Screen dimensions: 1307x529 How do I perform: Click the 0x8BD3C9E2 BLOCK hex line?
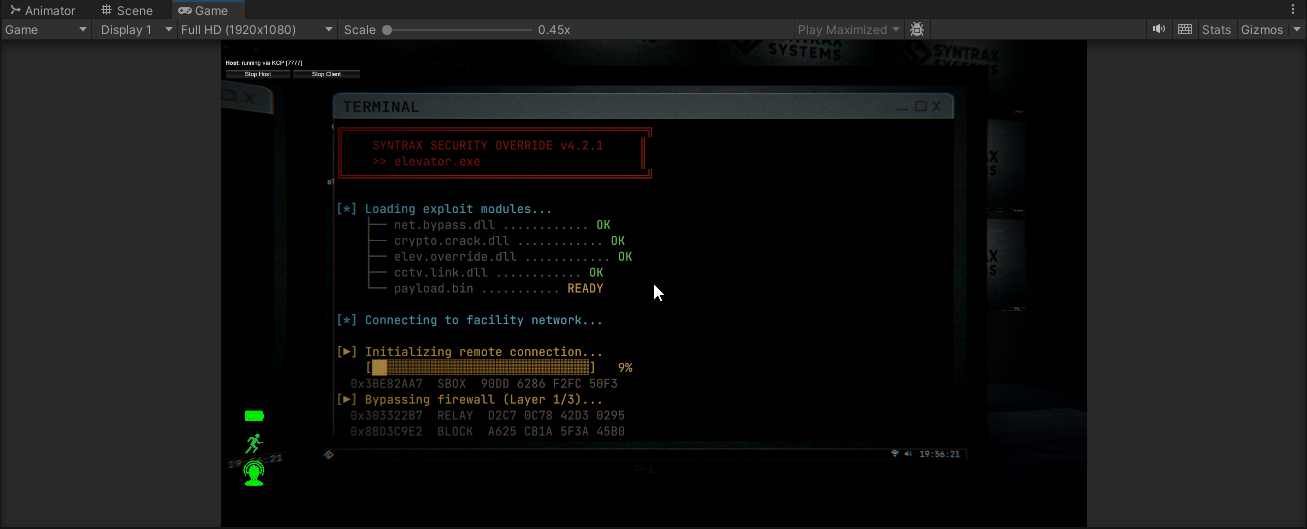coord(487,431)
